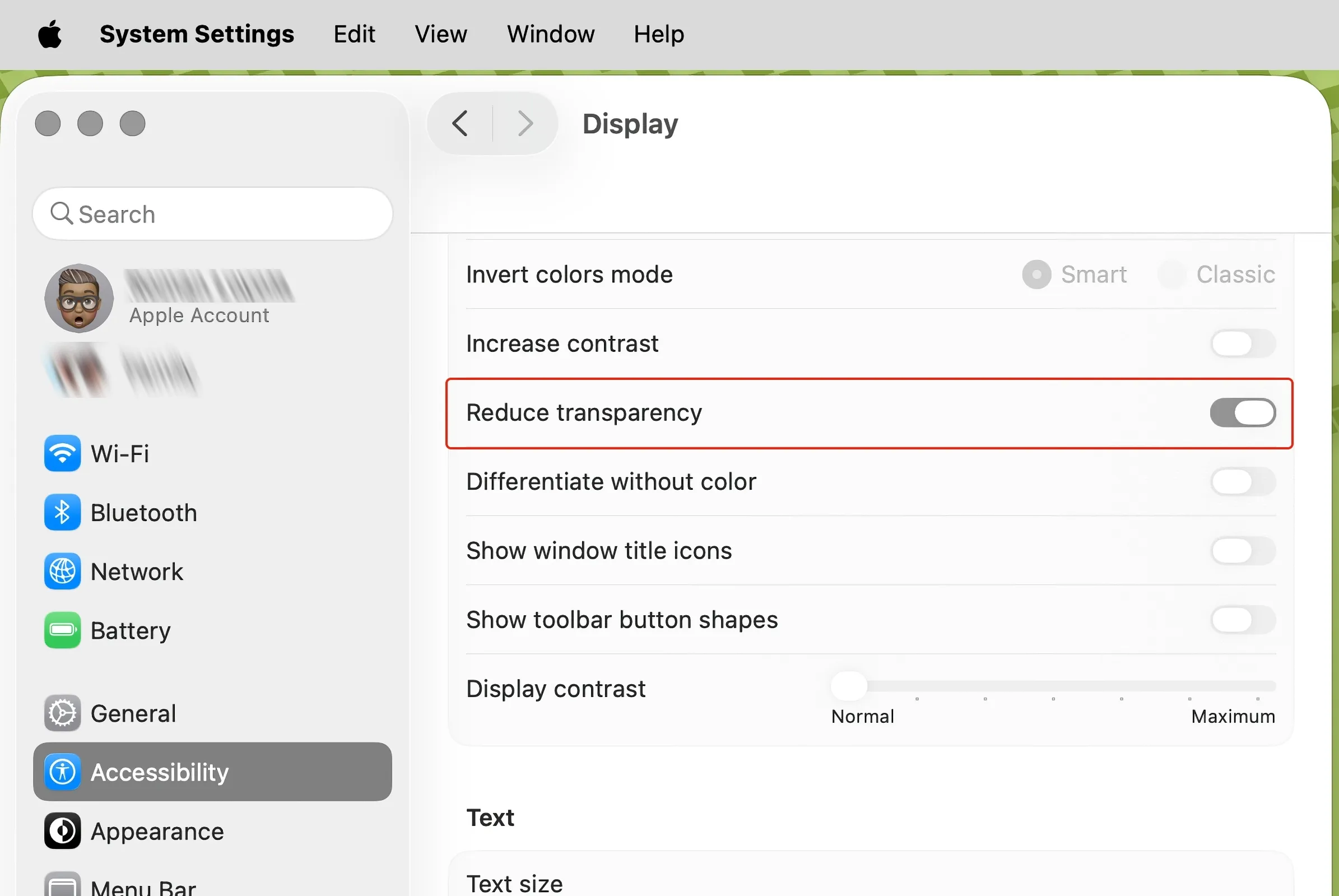Enable the Increase contrast switch

[x=1242, y=343]
